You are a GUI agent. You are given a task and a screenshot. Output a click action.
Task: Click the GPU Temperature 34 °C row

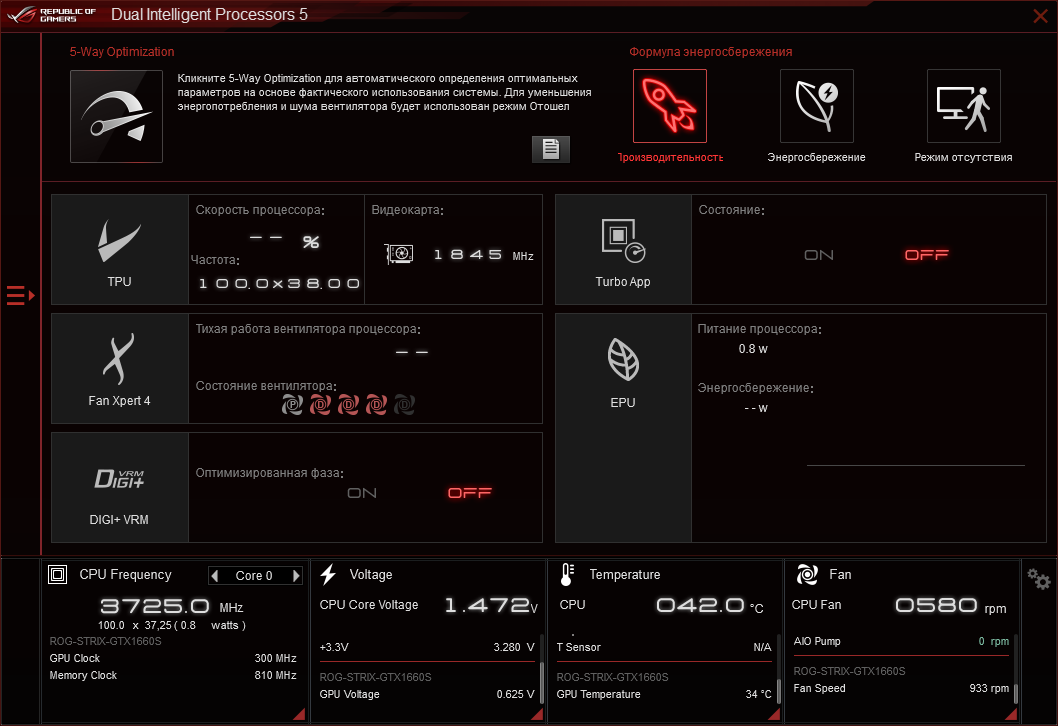point(664,694)
